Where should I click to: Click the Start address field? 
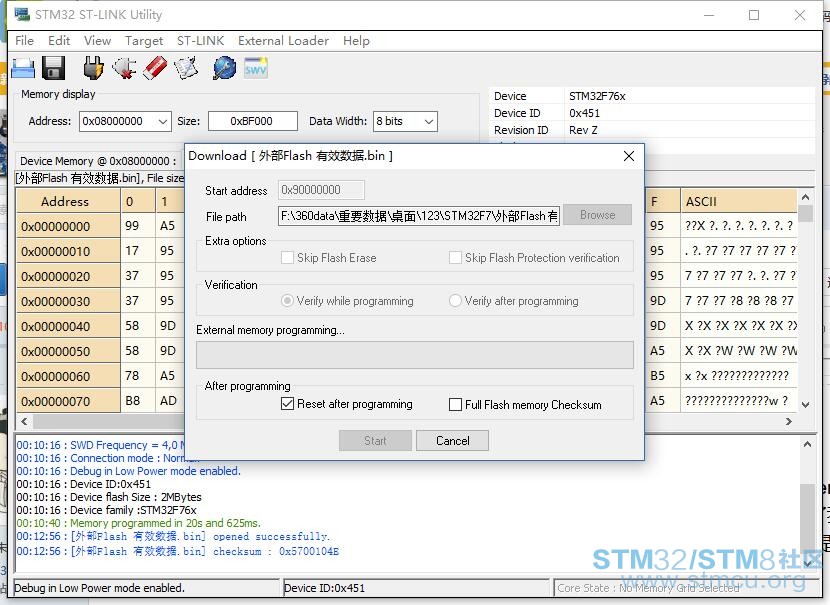[x=321, y=189]
